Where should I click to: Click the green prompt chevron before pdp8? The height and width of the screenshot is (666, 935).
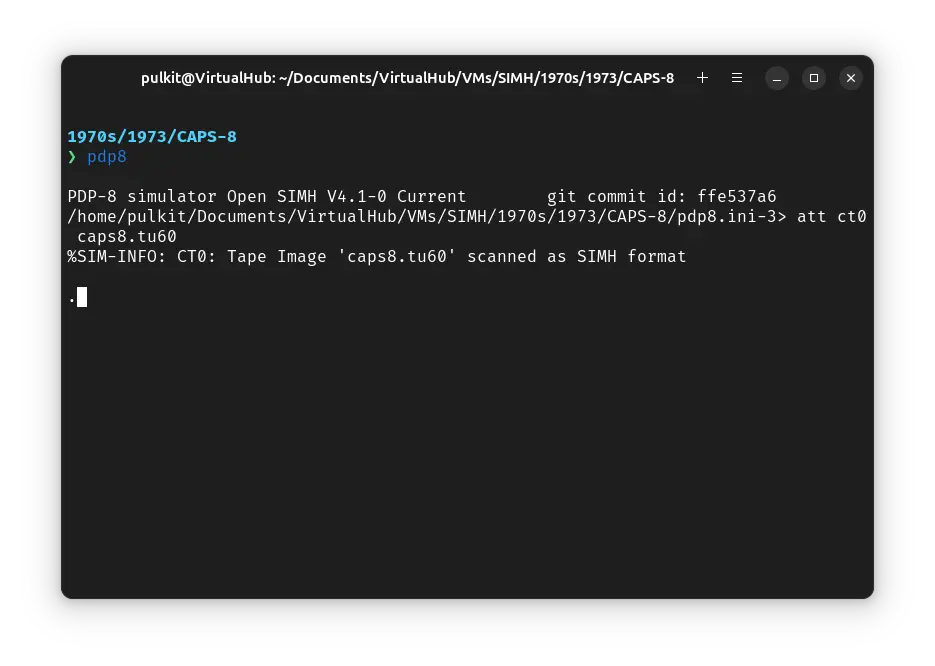pyautogui.click(x=72, y=157)
